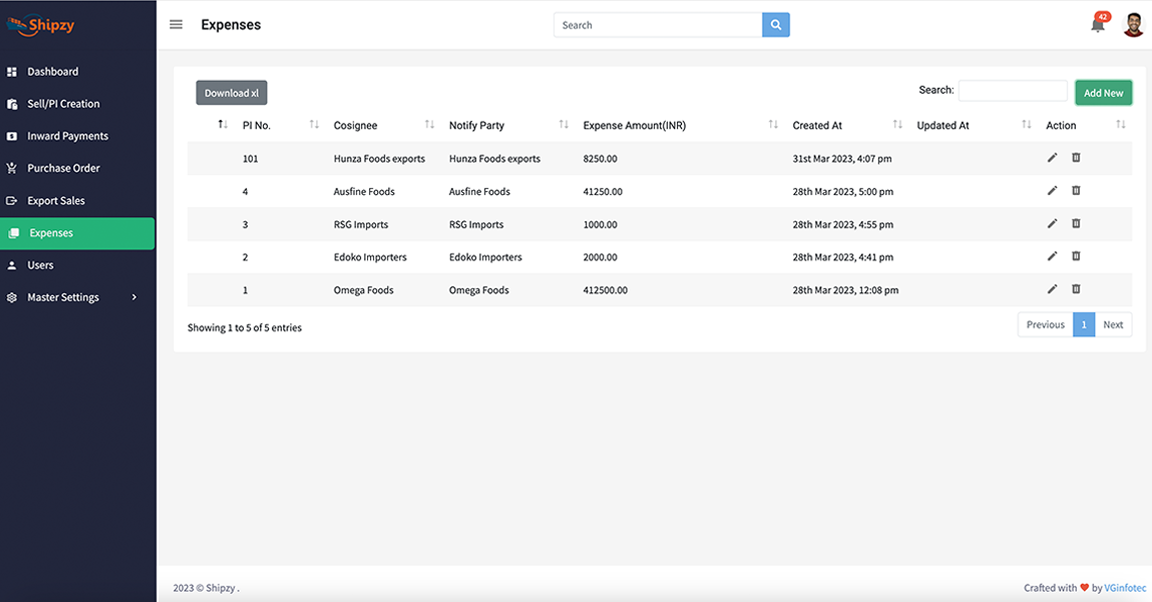Go to the Next page of entries
Screen dimensions: 1152x602
pyautogui.click(x=1113, y=324)
